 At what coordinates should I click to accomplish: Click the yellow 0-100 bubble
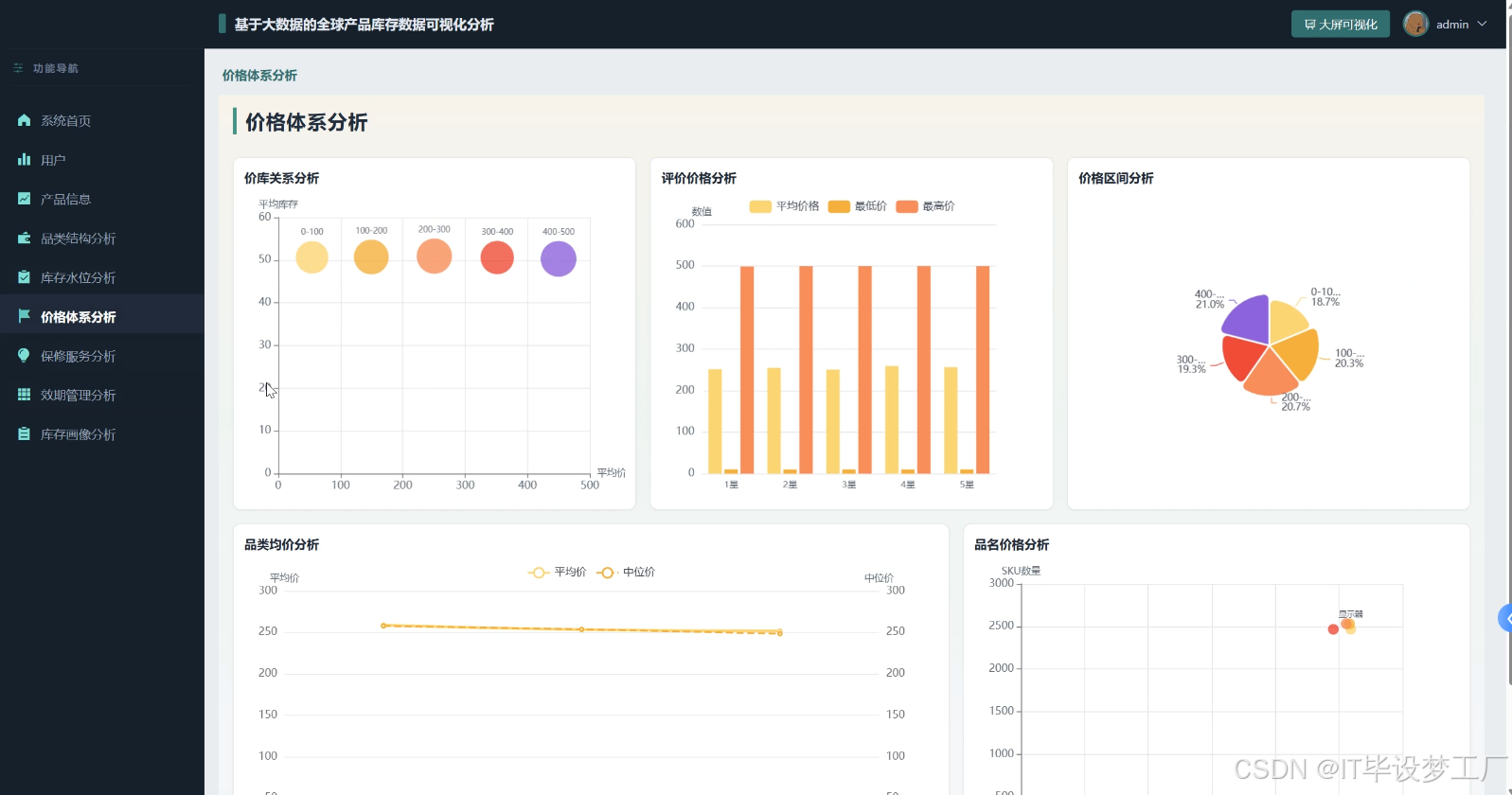pyautogui.click(x=311, y=257)
